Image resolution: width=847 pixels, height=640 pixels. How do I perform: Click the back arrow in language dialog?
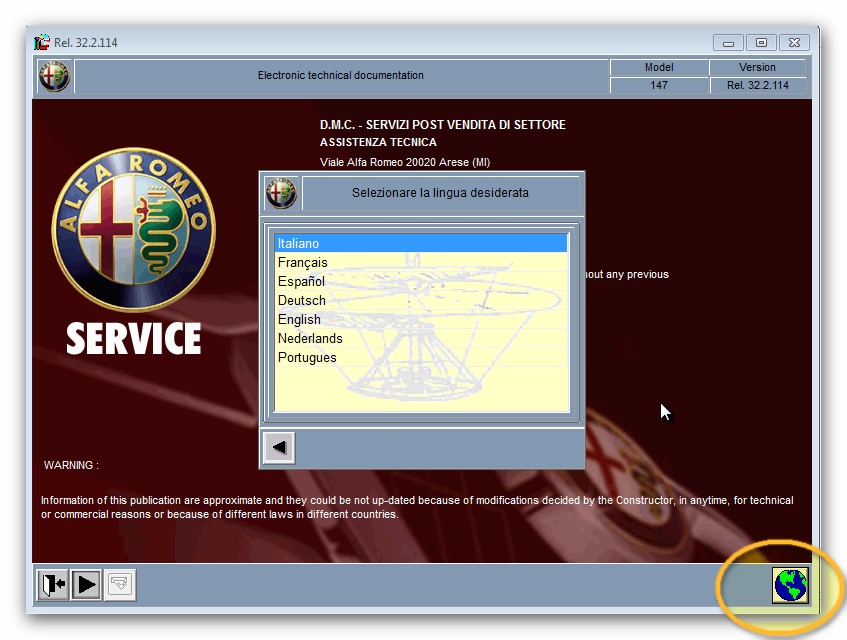(x=279, y=448)
